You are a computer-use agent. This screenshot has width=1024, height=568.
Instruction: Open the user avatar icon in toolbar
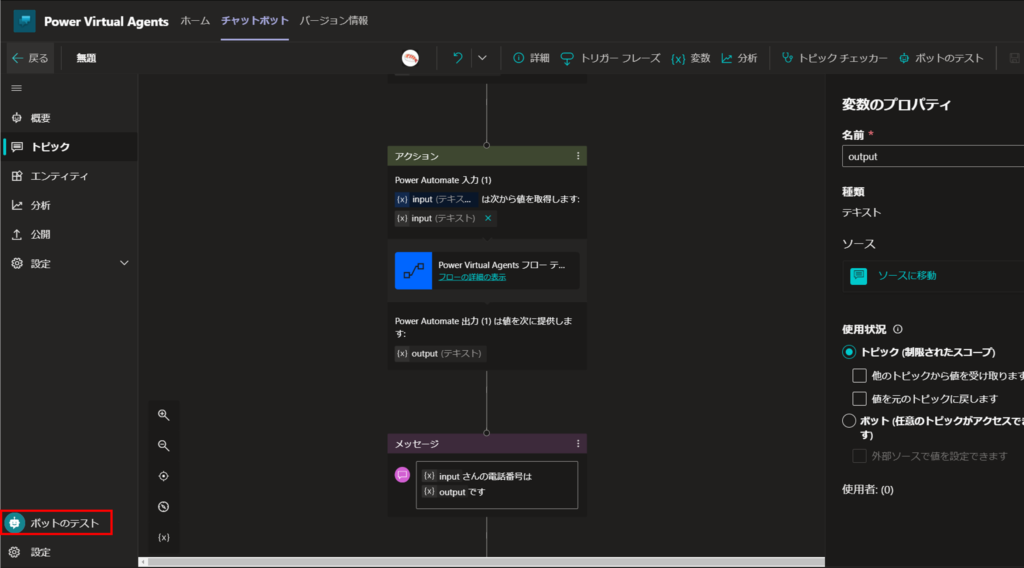click(410, 58)
